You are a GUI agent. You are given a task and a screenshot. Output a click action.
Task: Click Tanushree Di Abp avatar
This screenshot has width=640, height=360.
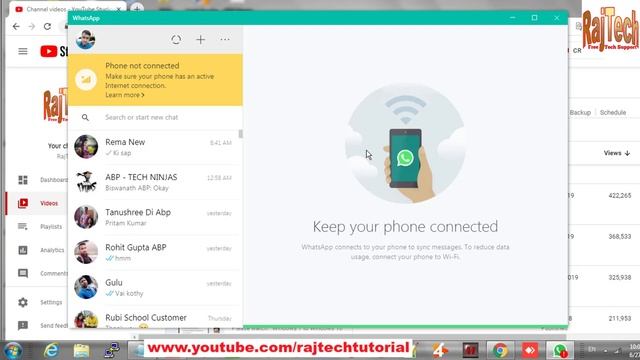point(86,217)
